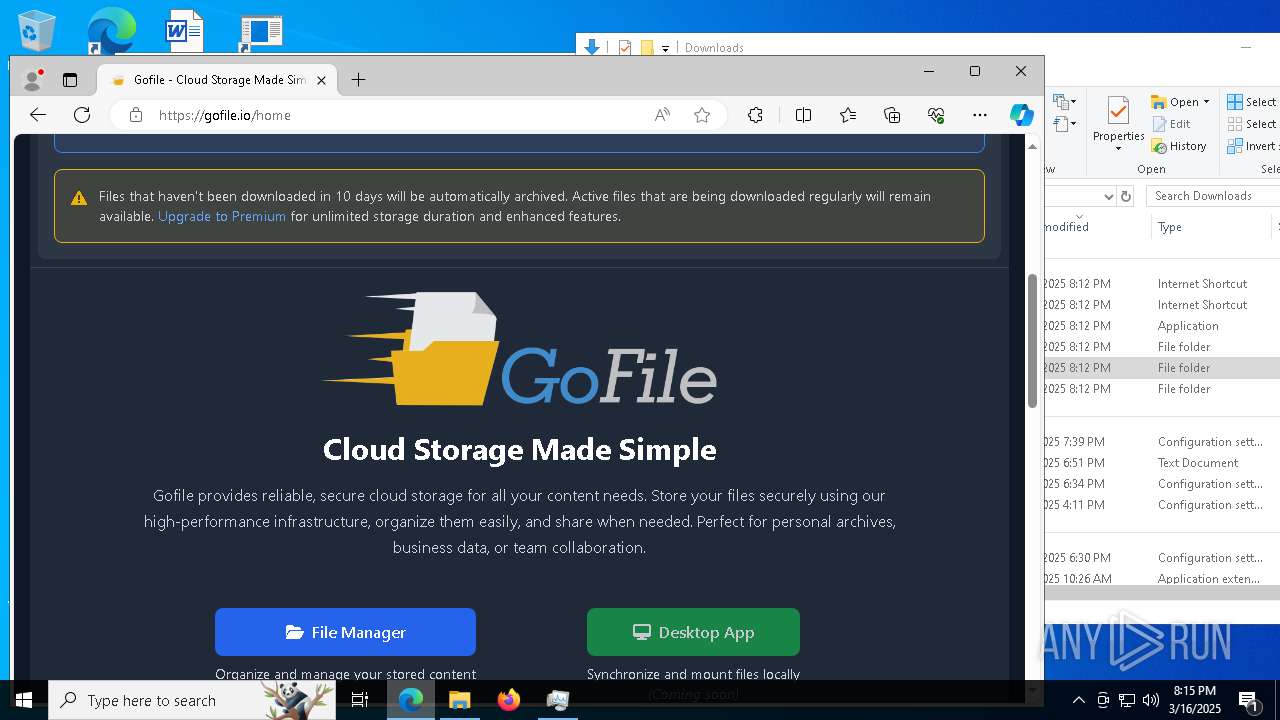Click Edit in the Explorer ribbon
The width and height of the screenshot is (1280, 720).
pos(1171,124)
